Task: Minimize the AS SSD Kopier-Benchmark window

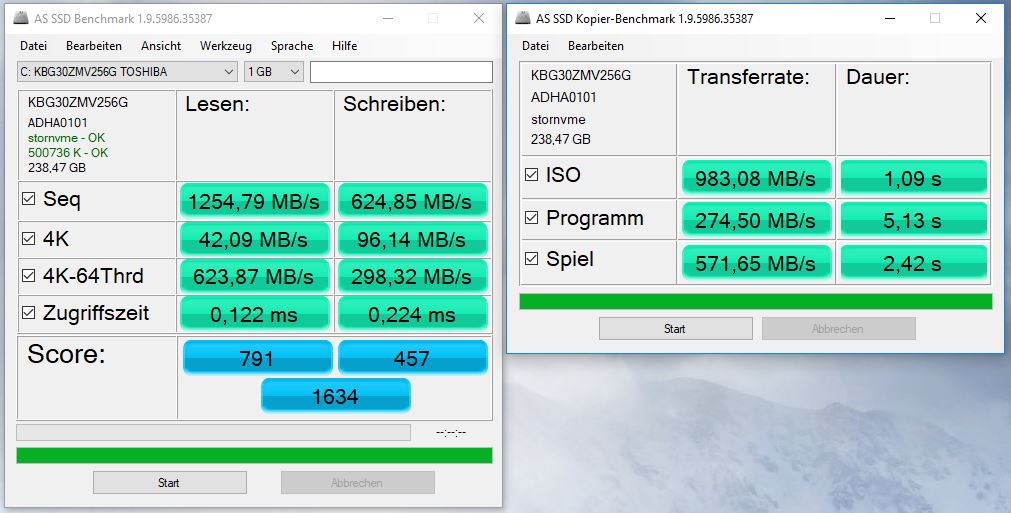Action: click(x=890, y=18)
